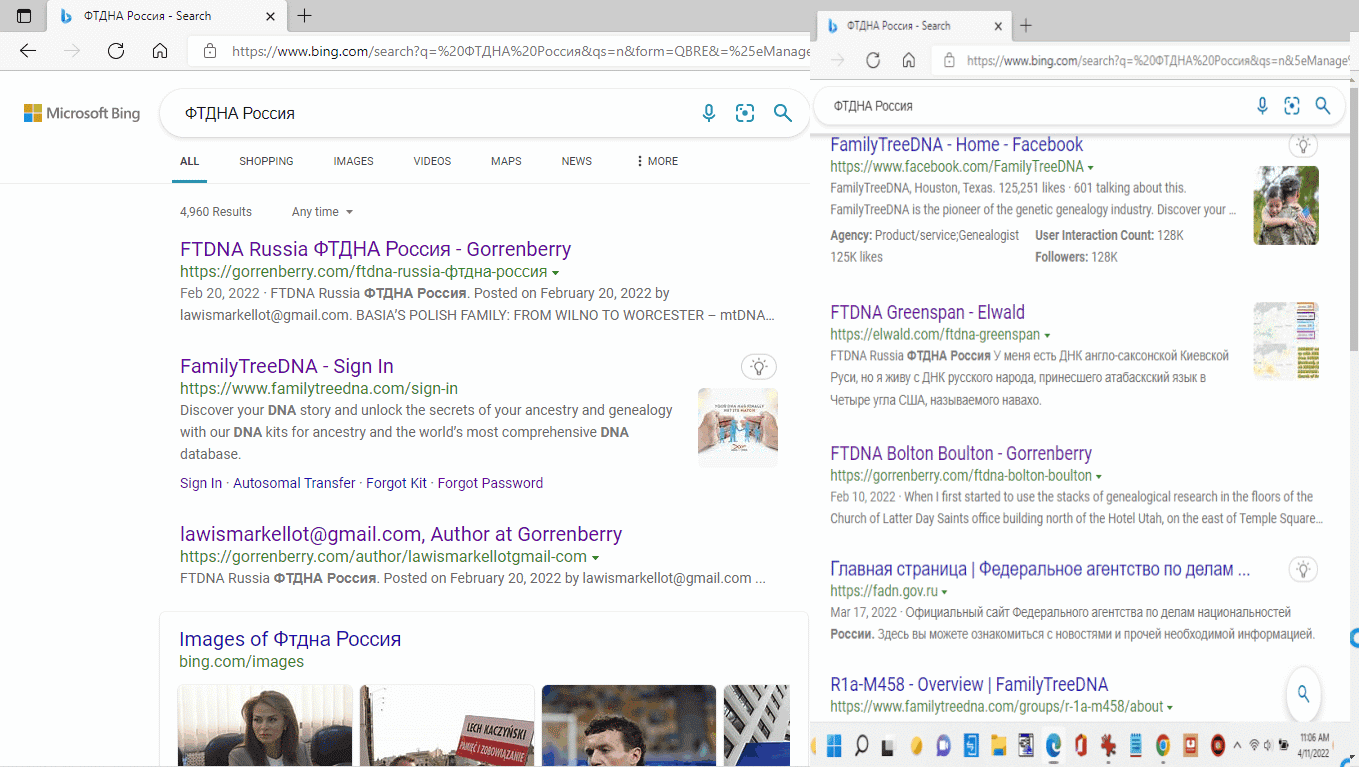The image size is (1359, 767).
Task: Expand dropdown arrow after gorrenberry.com/author URL
Action: tap(595, 557)
